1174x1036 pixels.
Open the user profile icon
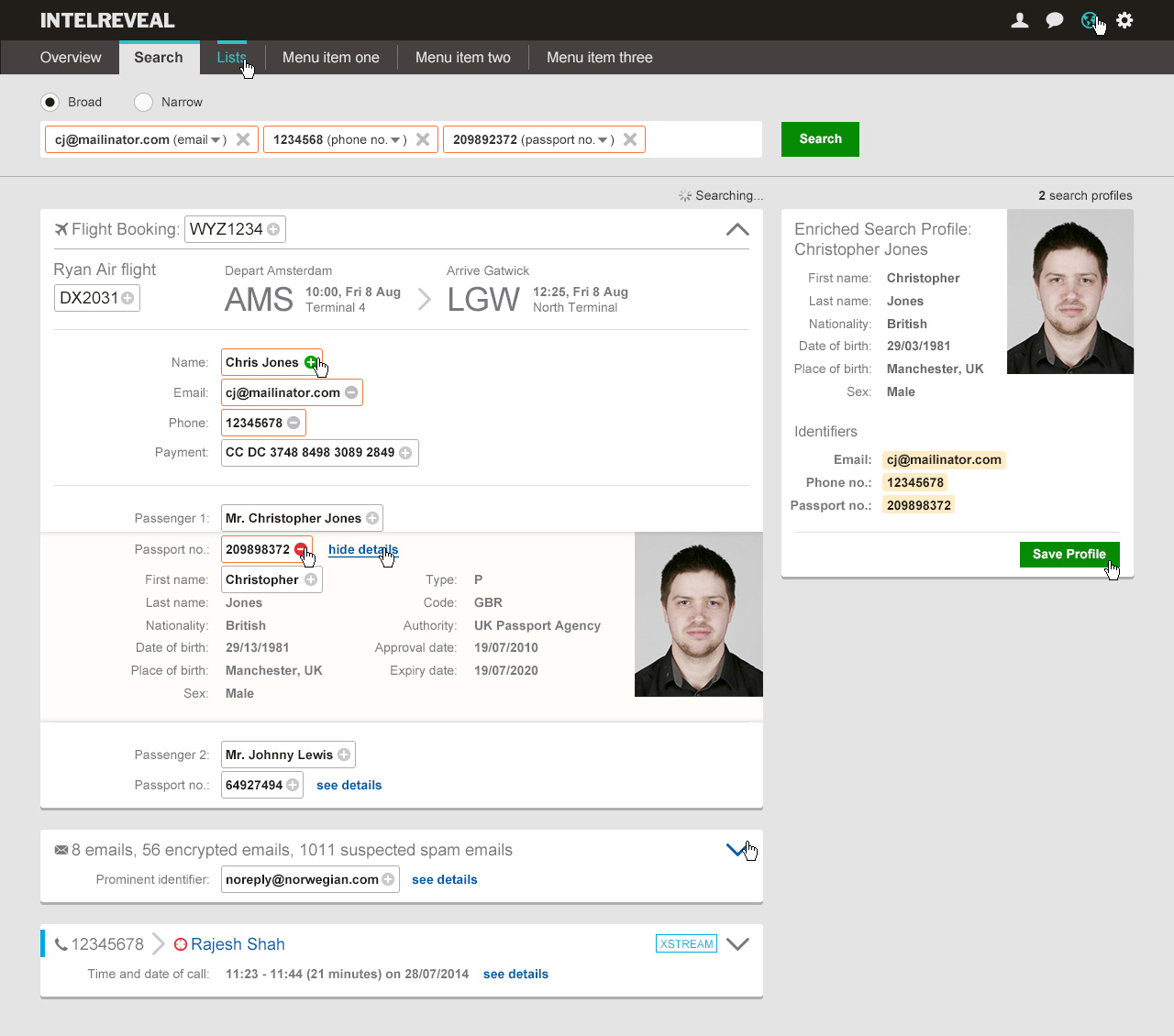tap(1019, 20)
